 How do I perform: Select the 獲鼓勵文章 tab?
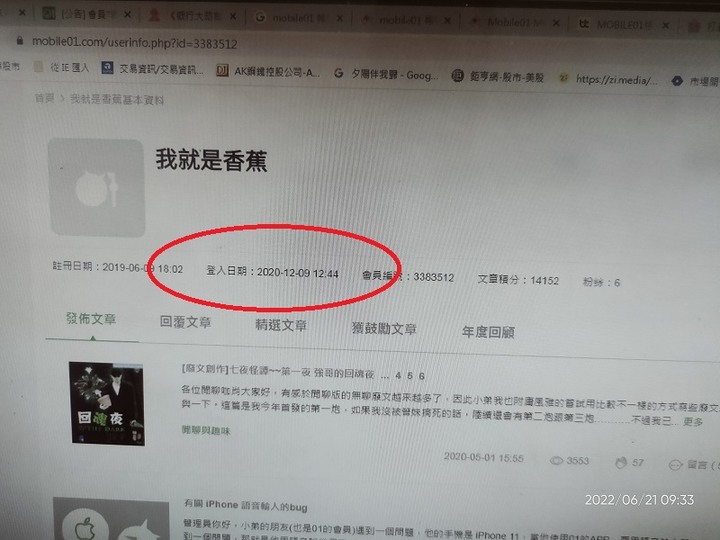coord(384,328)
